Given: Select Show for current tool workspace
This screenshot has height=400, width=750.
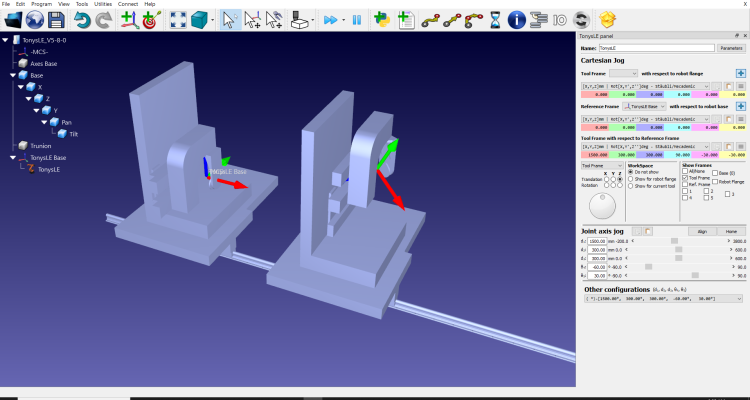Looking at the screenshot, I should coord(630,186).
